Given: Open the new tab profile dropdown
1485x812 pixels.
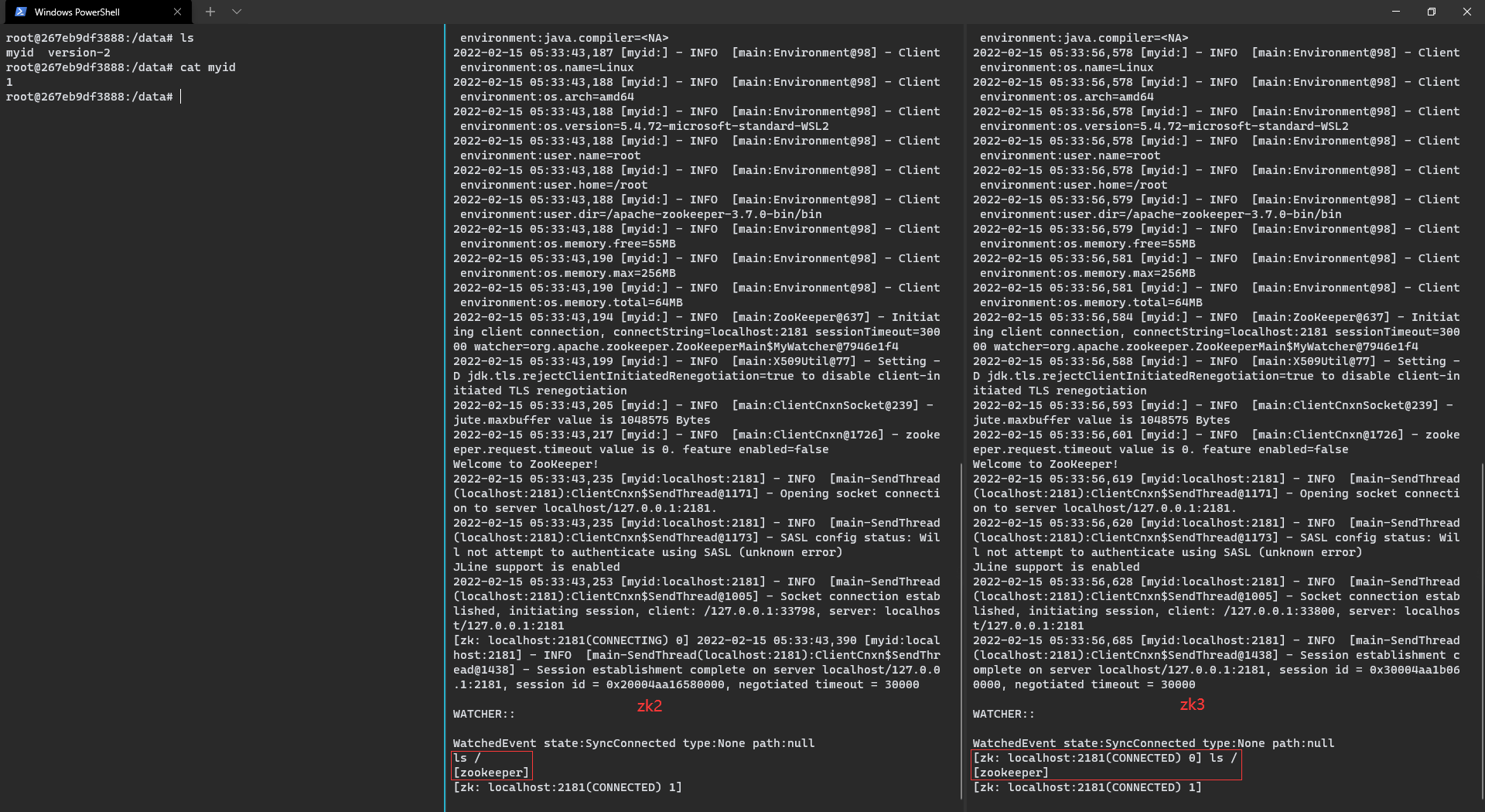Looking at the screenshot, I should [237, 12].
